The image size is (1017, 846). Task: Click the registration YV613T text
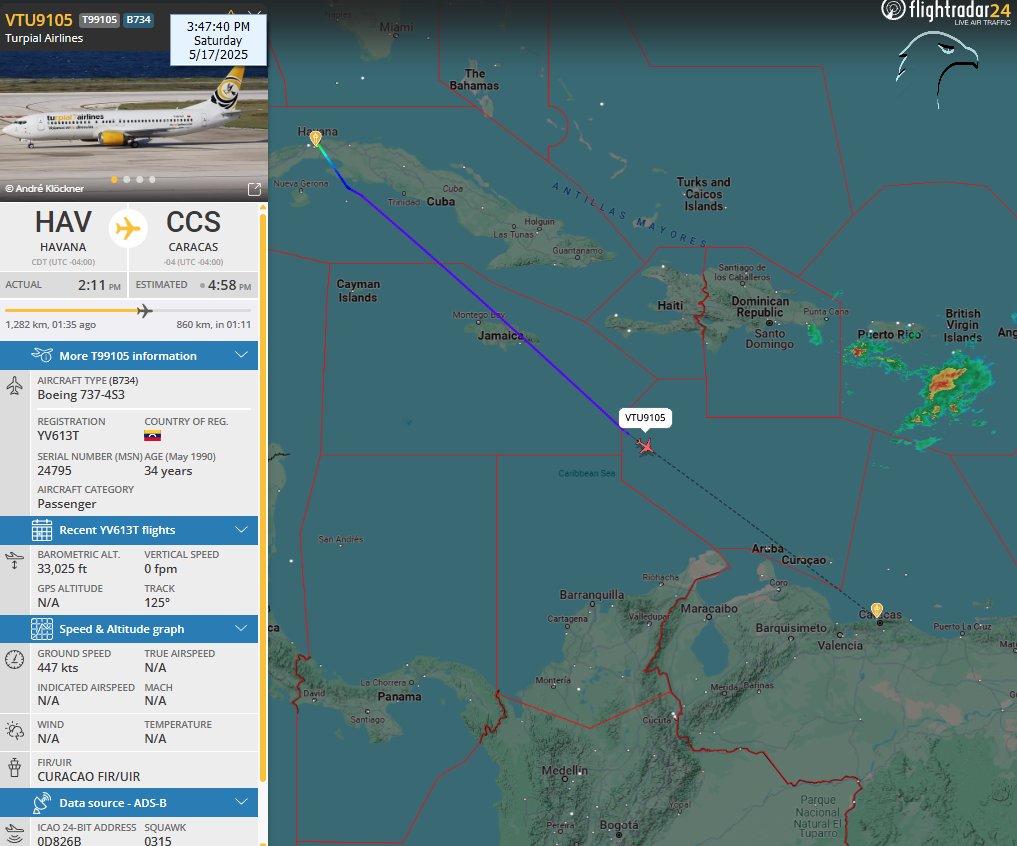click(58, 436)
